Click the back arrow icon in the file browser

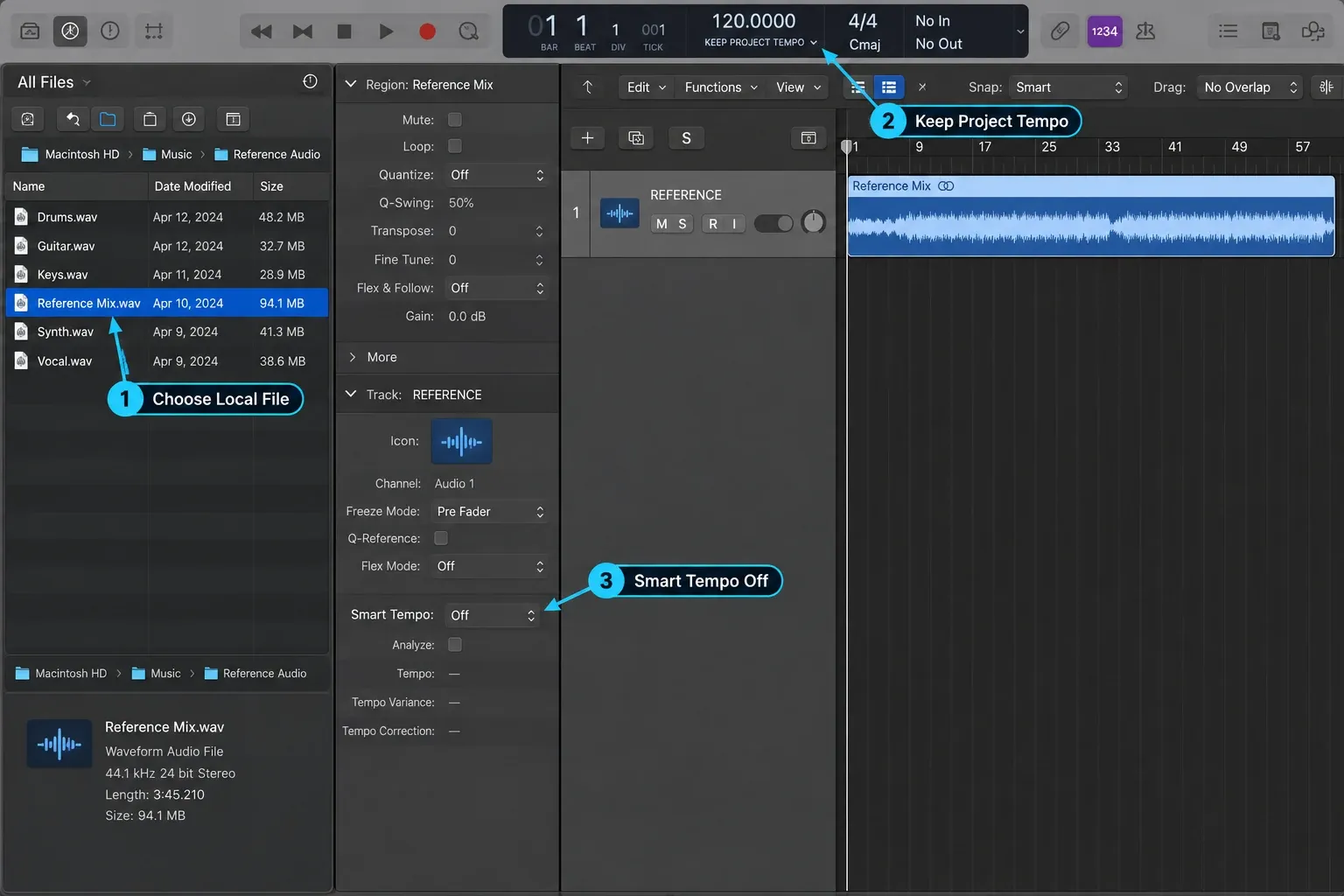click(x=73, y=119)
